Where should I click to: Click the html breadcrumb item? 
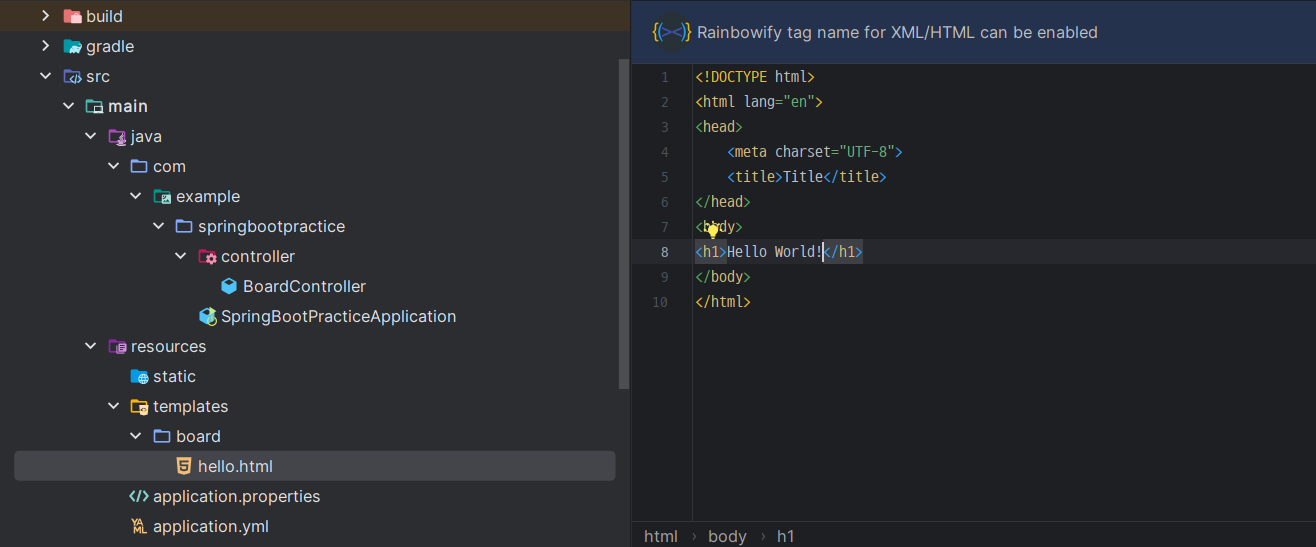[661, 536]
